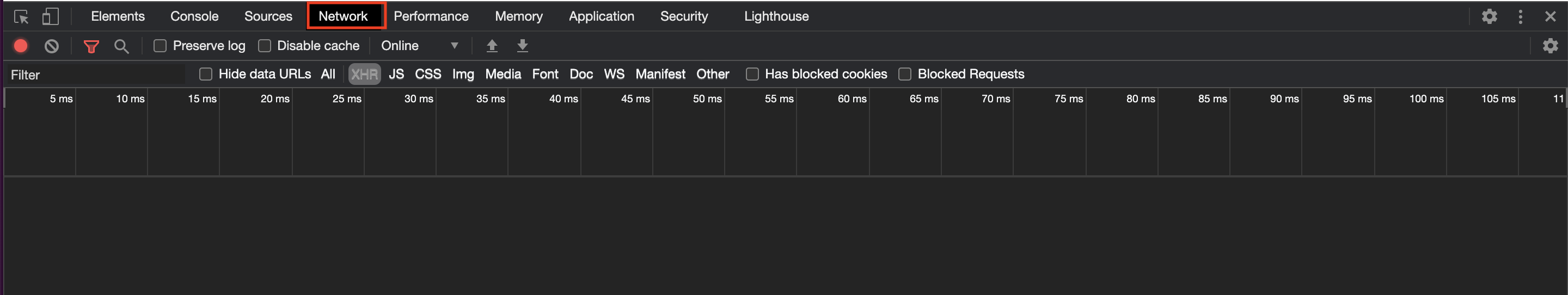Click into the Filter text field
1568x295 pixels.
(x=96, y=75)
